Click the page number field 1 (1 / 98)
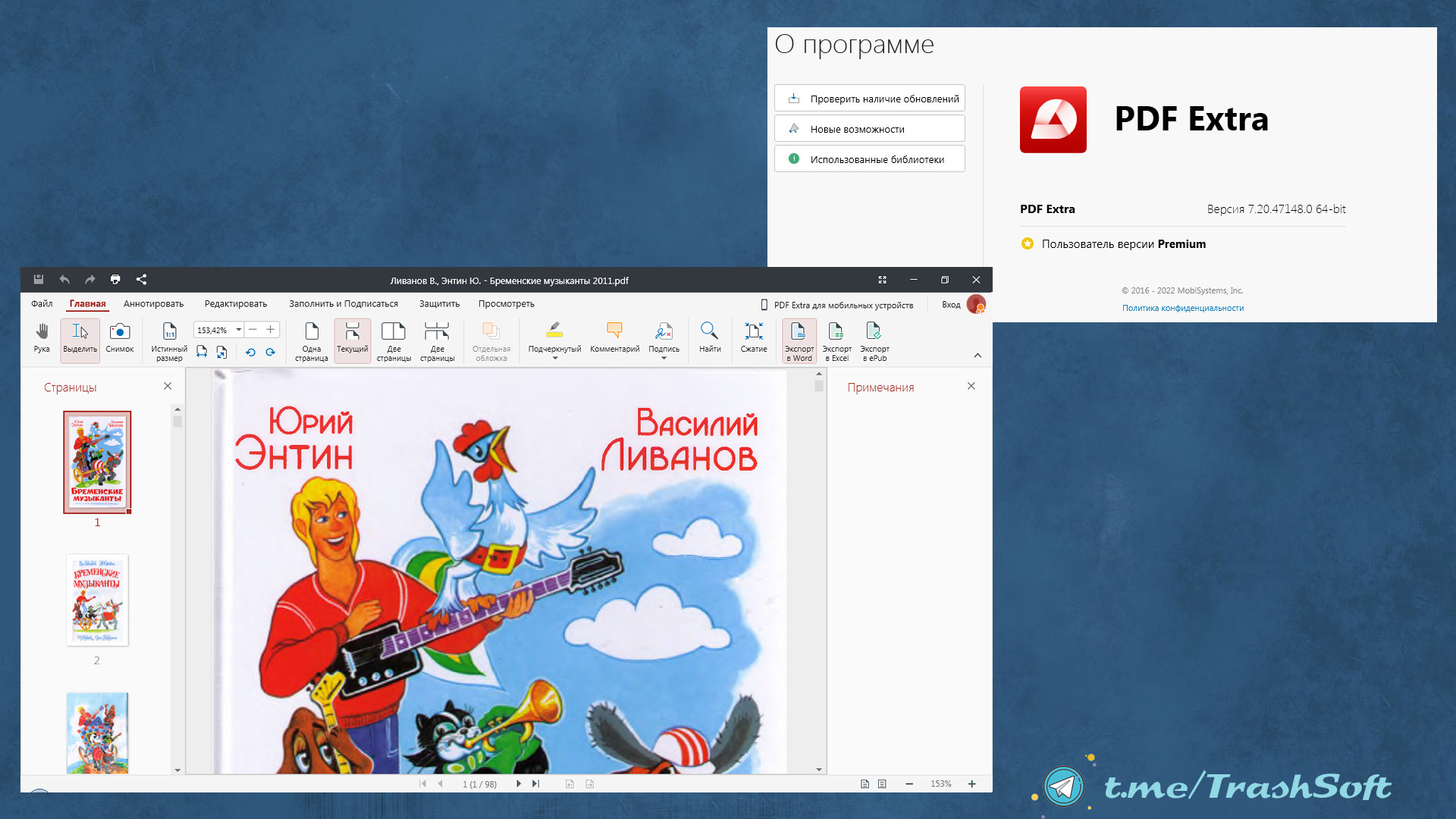This screenshot has width=1456, height=819. tap(479, 784)
